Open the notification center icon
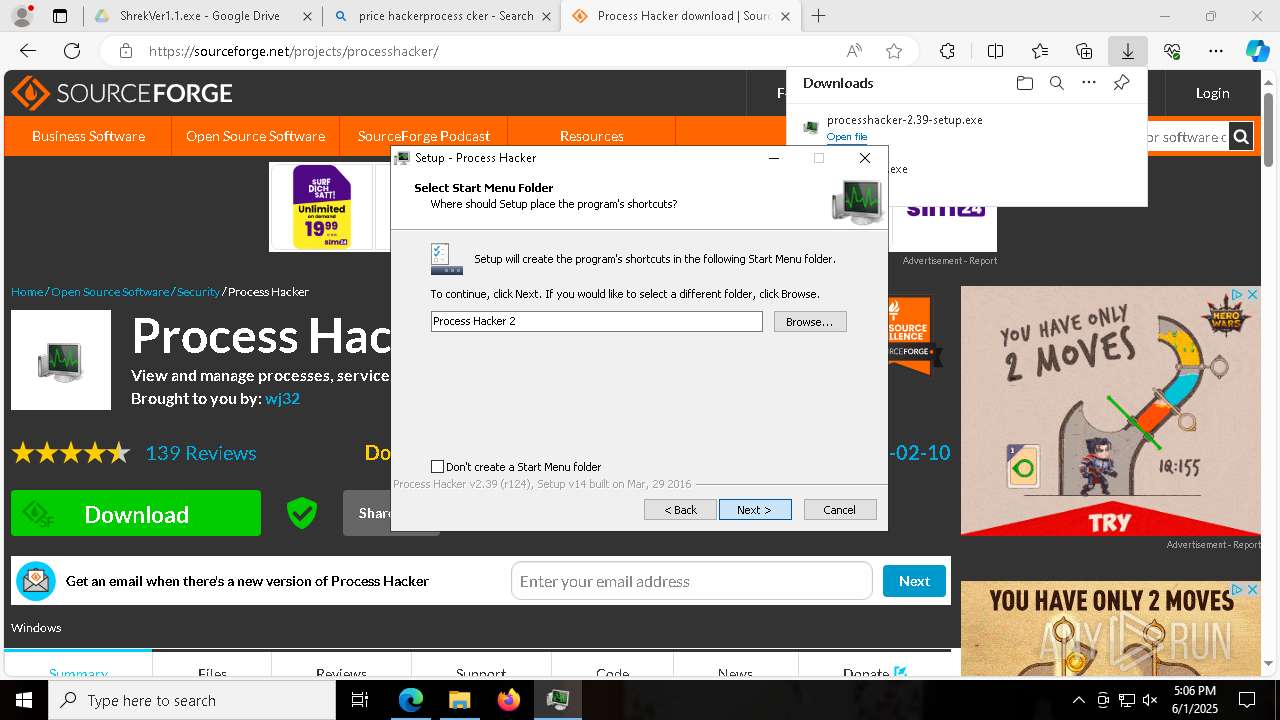Image resolution: width=1280 pixels, height=720 pixels. (1247, 700)
